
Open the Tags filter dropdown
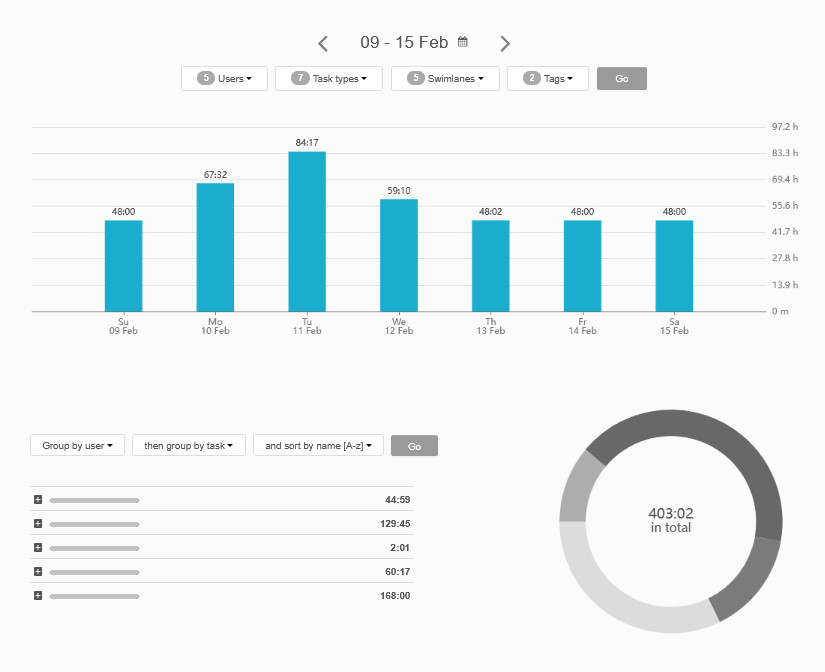[547, 78]
